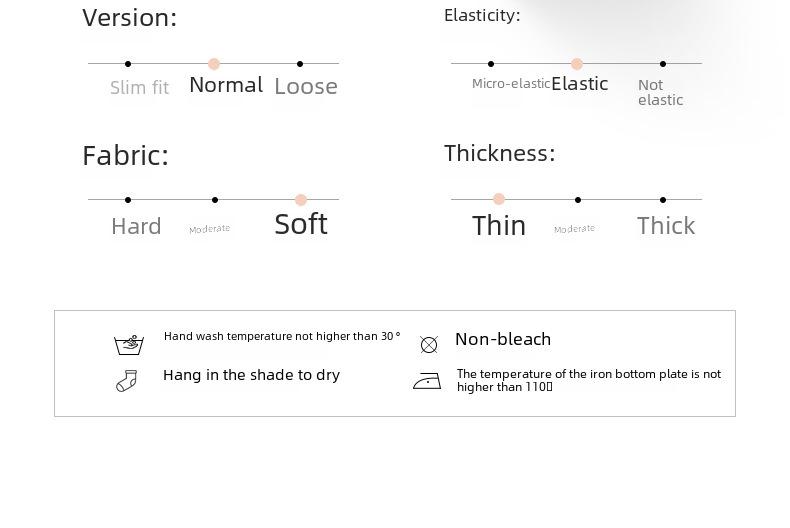
Task: Click the highlighted Thin marker on Thickness scale
Action: [x=499, y=199]
